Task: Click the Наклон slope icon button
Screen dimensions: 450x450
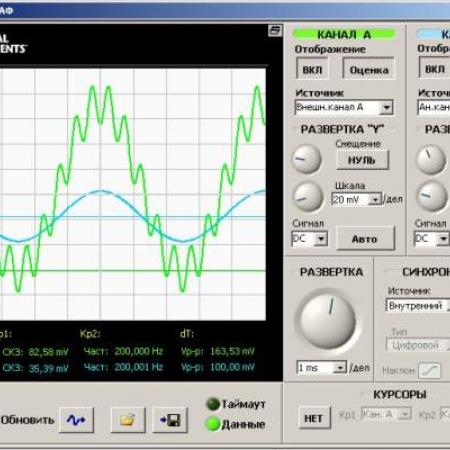Action: click(429, 370)
